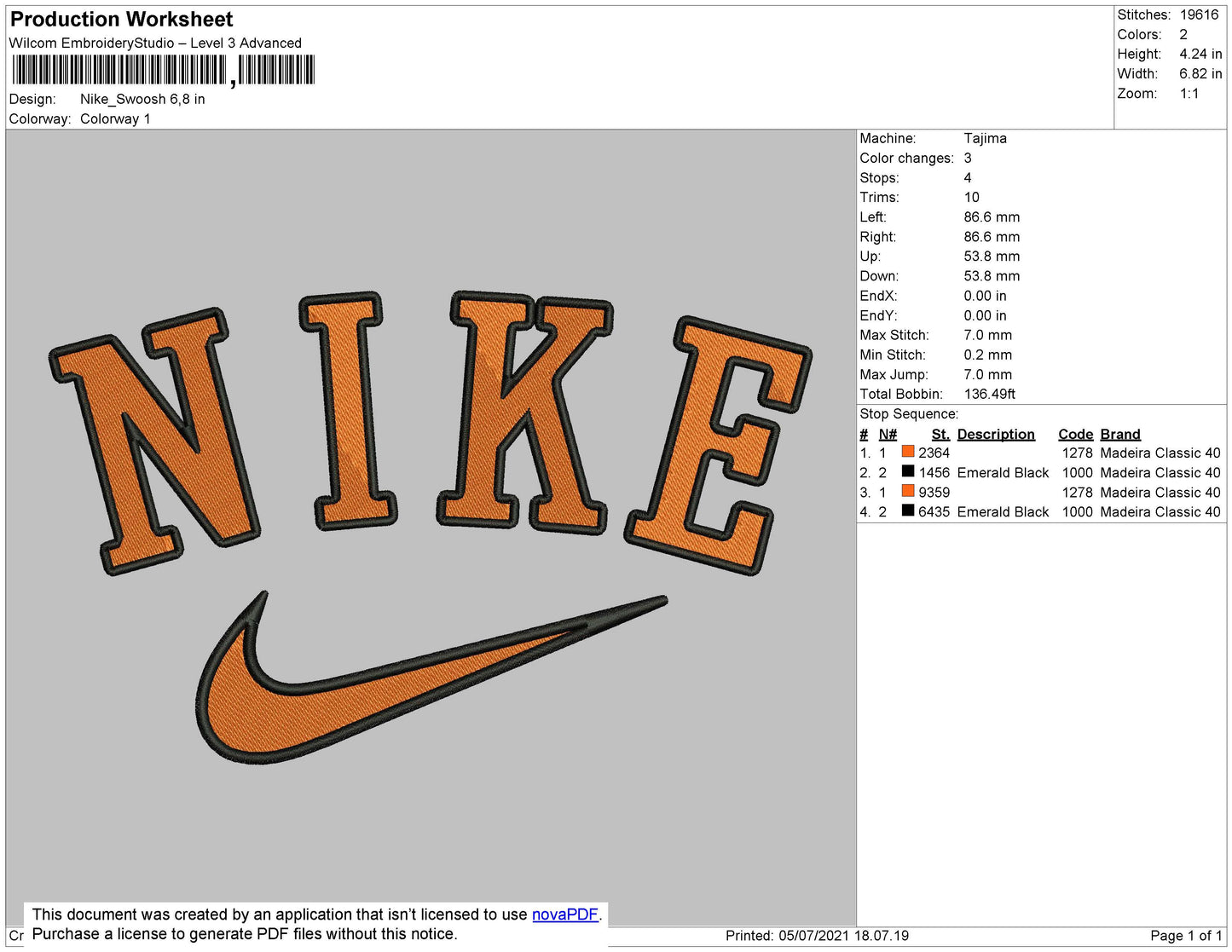The height and width of the screenshot is (952, 1232).
Task: Click the 'Production Worksheet' title
Action: [121, 20]
